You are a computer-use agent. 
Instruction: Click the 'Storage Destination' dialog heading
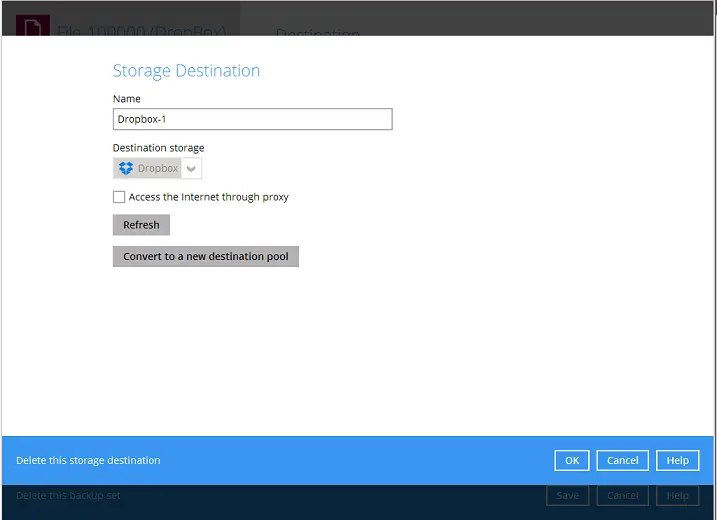click(186, 71)
